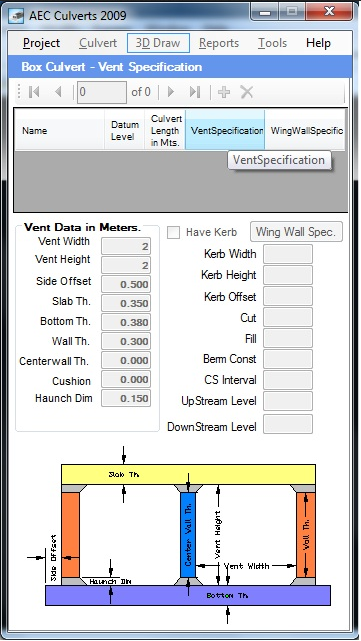Minimize the AEC Culverts window
361x641 pixels.
click(x=265, y=12)
